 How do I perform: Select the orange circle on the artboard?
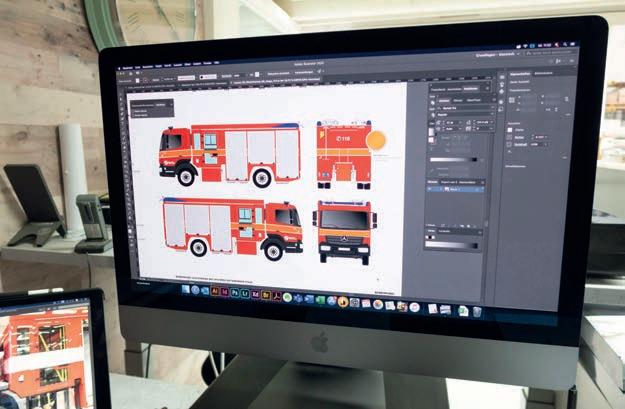point(376,140)
